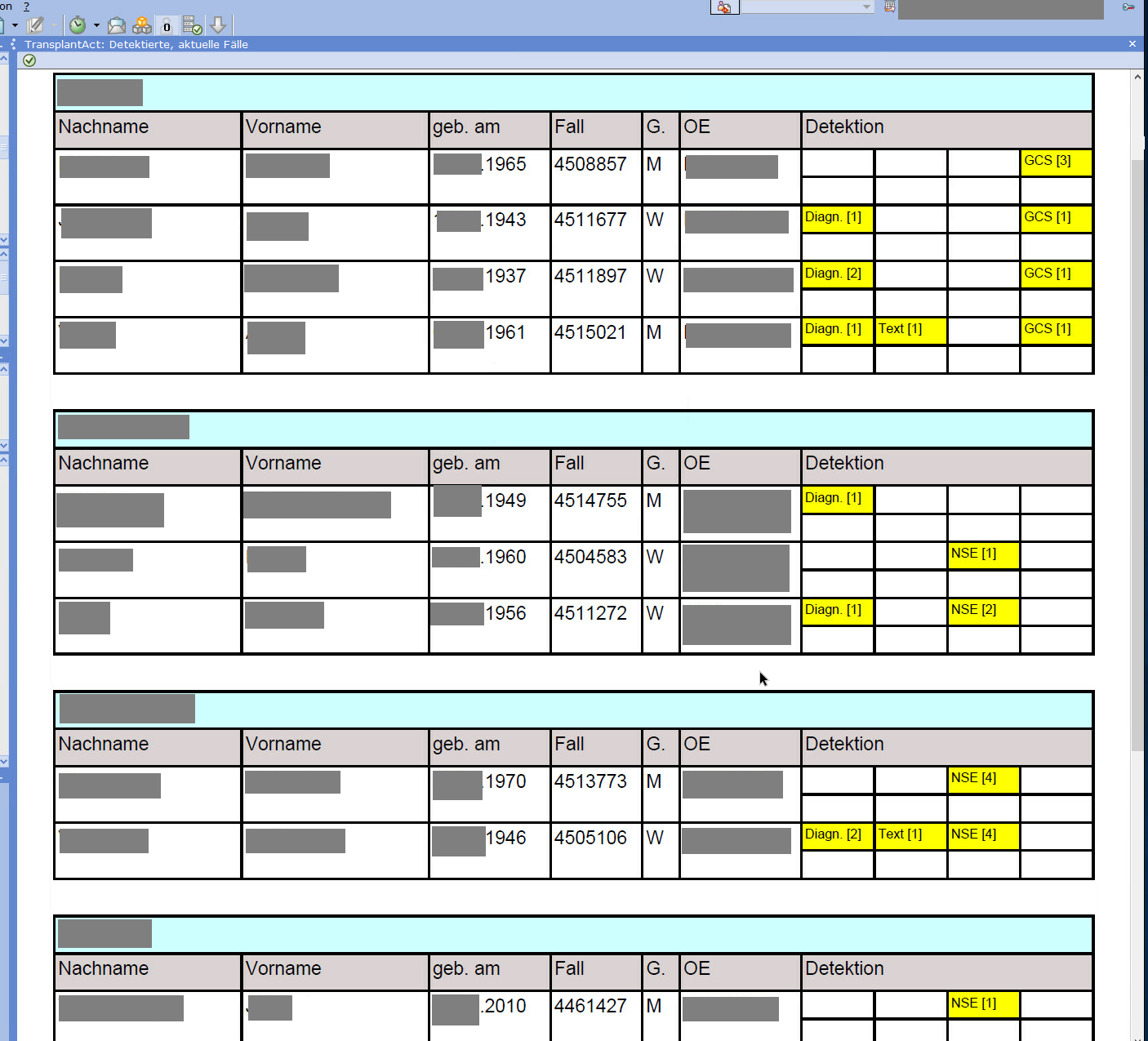The height and width of the screenshot is (1041, 1148).
Task: Select case number 4514755 in the table
Action: (590, 500)
